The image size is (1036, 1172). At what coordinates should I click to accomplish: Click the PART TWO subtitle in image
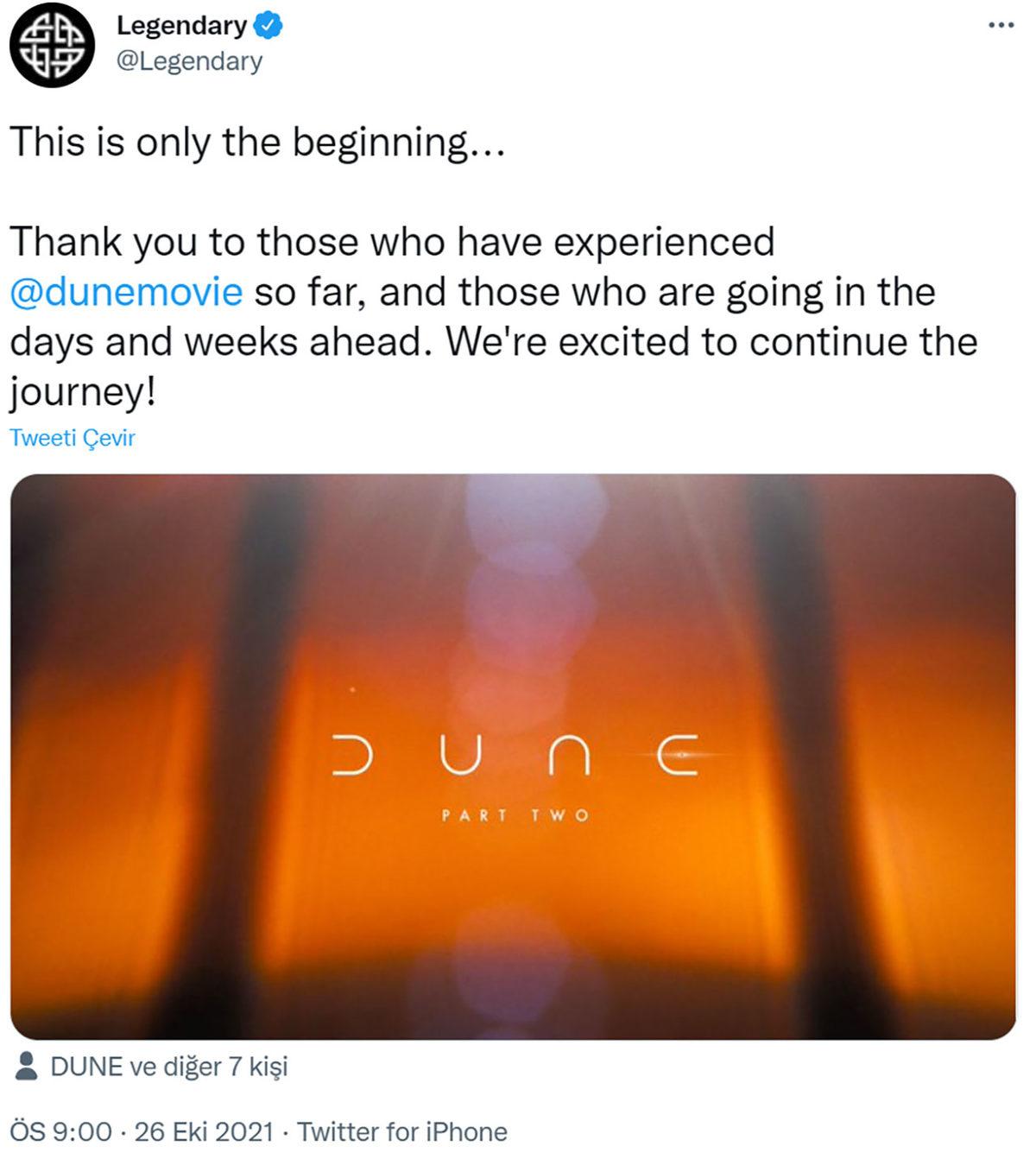point(515,815)
